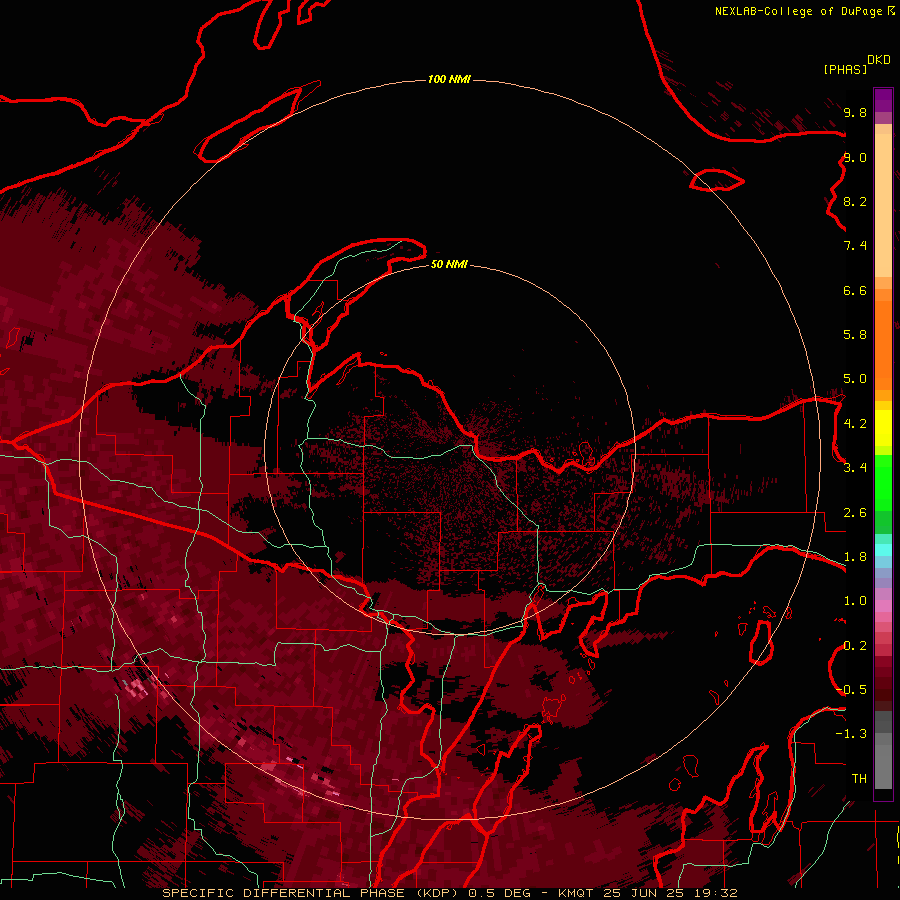Click the NEXLAB-College of DuPage label
This screenshot has width=900, height=900.
click(x=798, y=11)
